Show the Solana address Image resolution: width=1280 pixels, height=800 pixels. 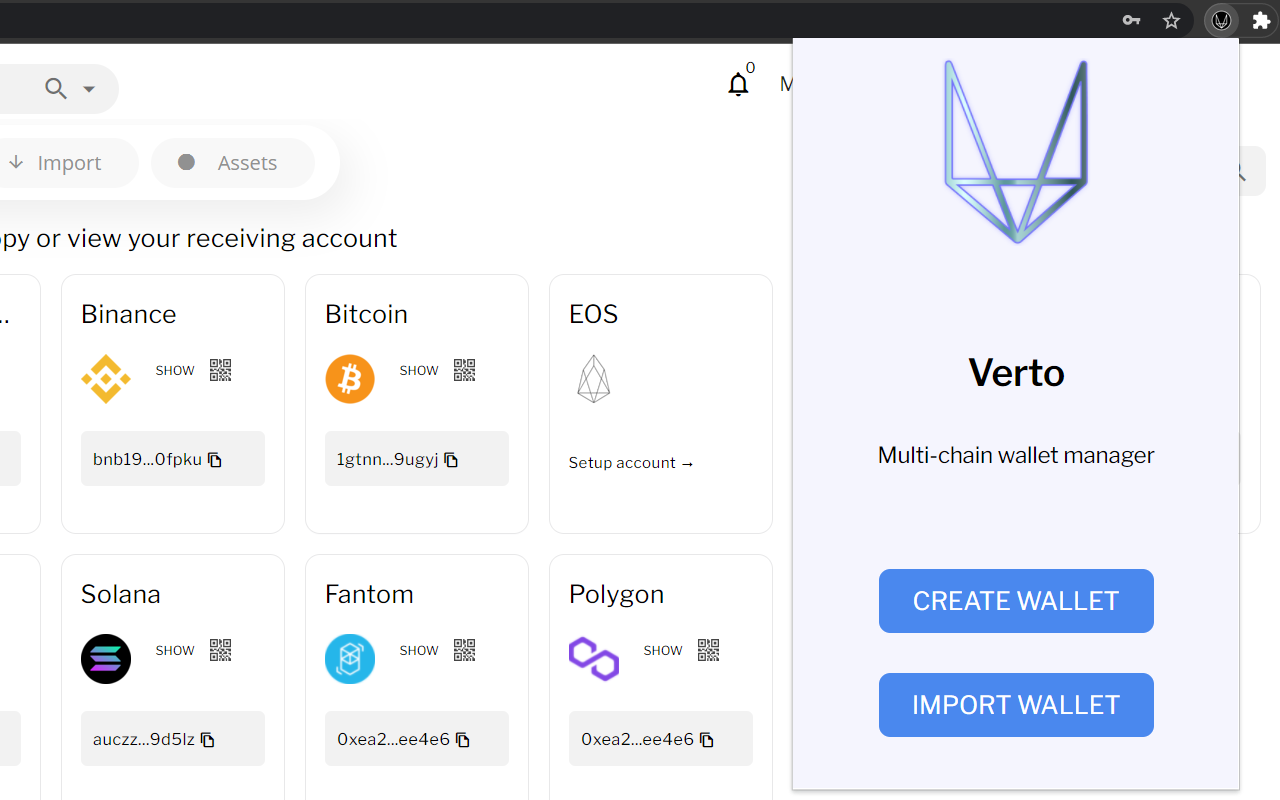(175, 651)
